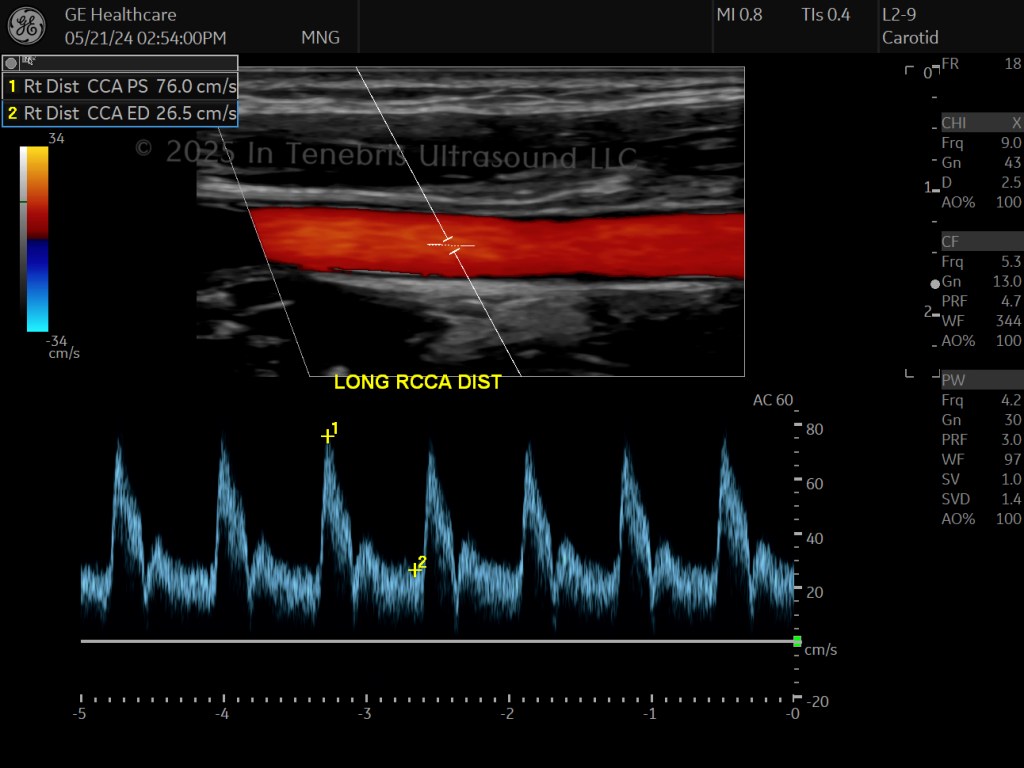
Task: Select the CHI parameters header
Action: [982, 123]
